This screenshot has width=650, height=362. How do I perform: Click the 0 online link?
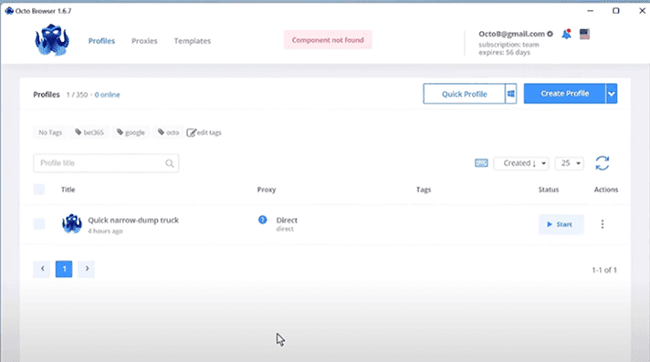click(107, 95)
